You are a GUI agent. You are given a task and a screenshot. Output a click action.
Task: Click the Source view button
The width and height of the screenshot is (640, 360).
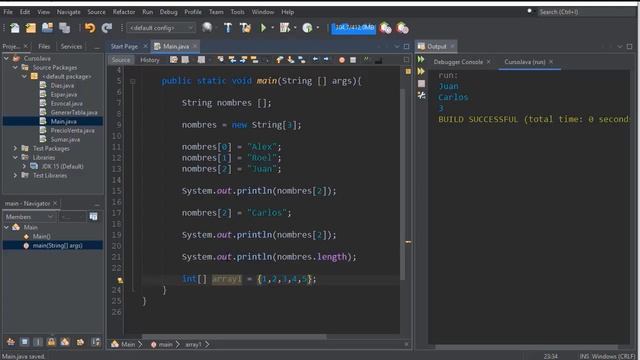[121, 60]
